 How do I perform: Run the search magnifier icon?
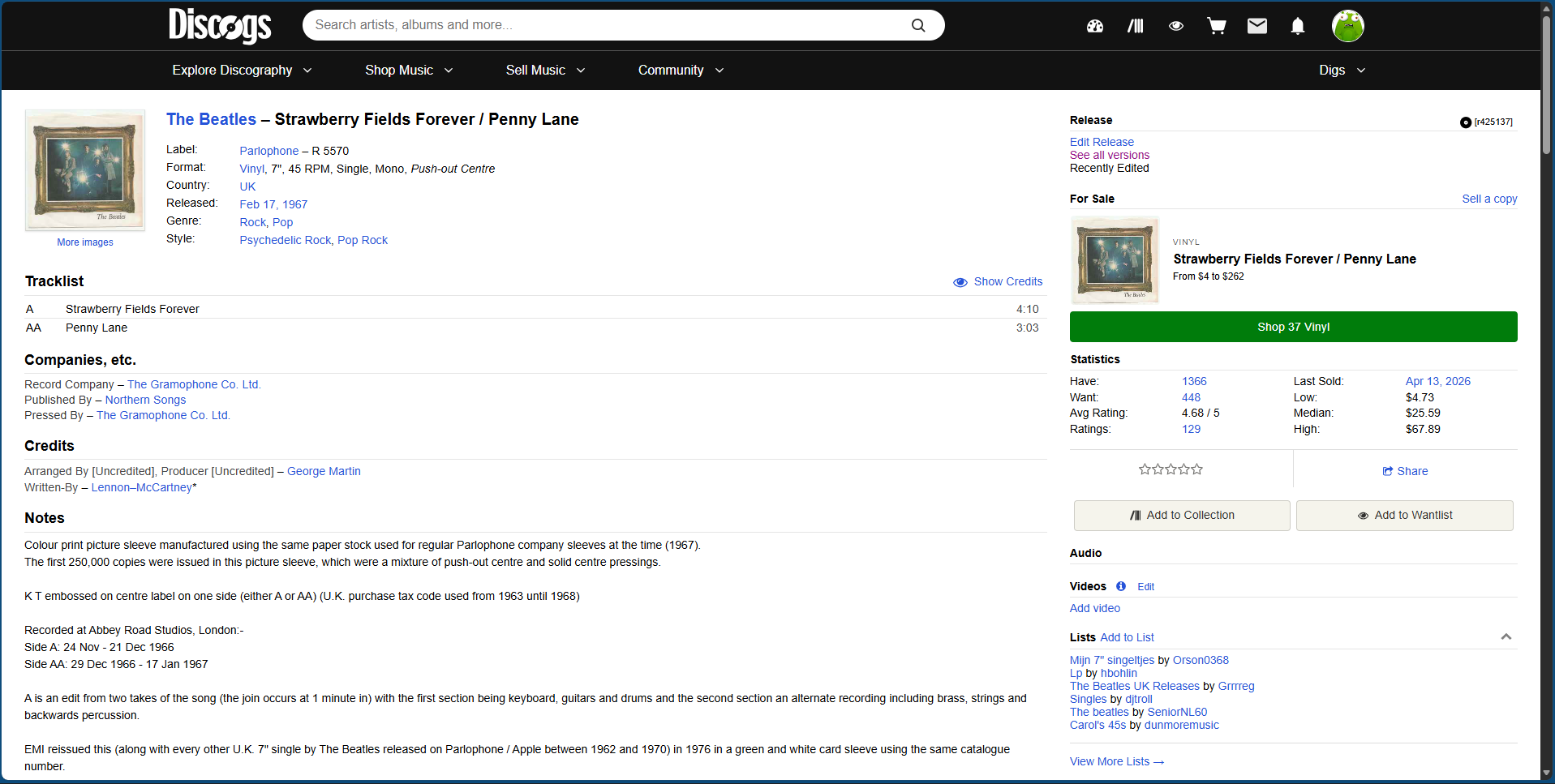pos(917,24)
